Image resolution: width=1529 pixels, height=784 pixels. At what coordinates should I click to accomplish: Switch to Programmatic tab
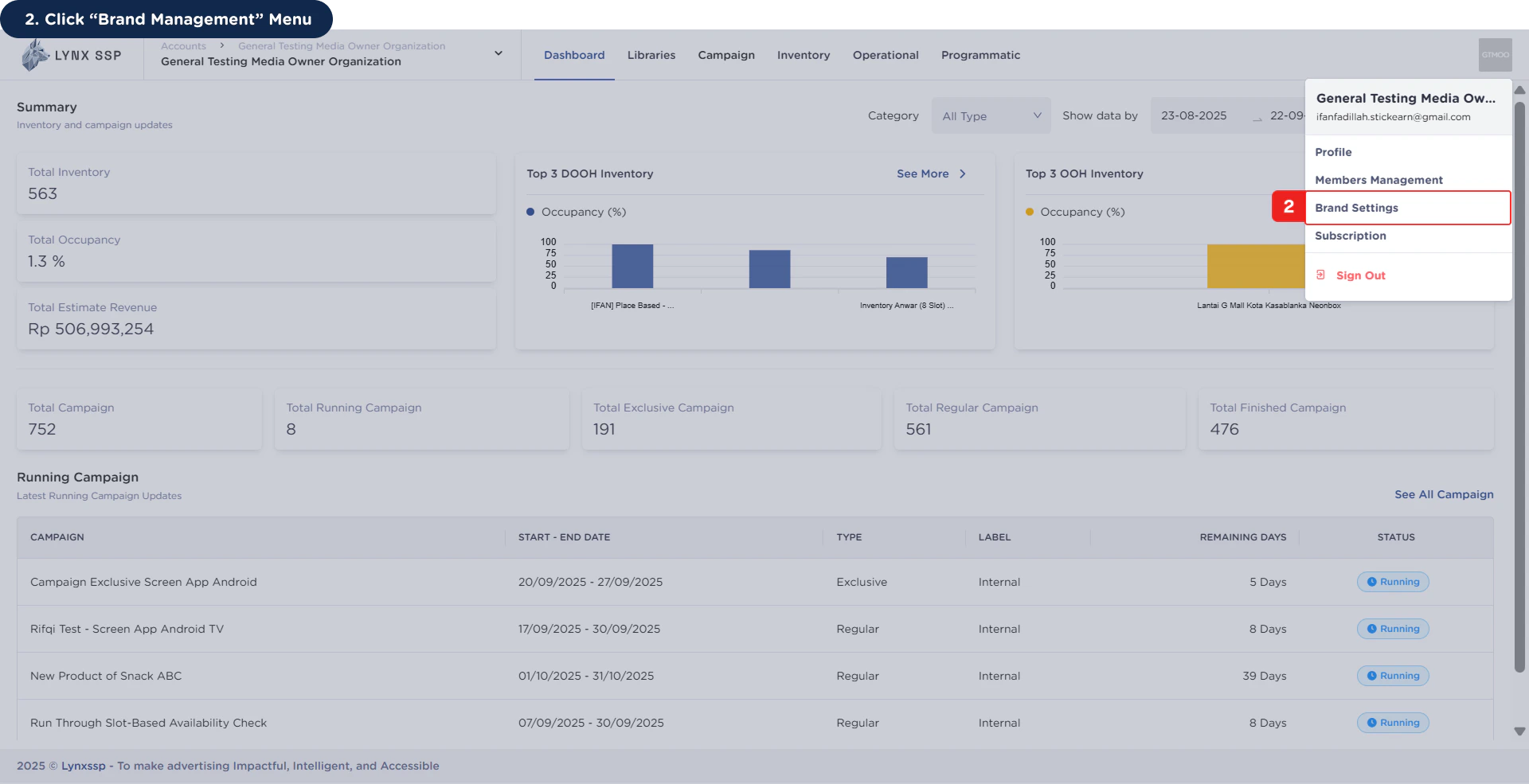coord(980,55)
